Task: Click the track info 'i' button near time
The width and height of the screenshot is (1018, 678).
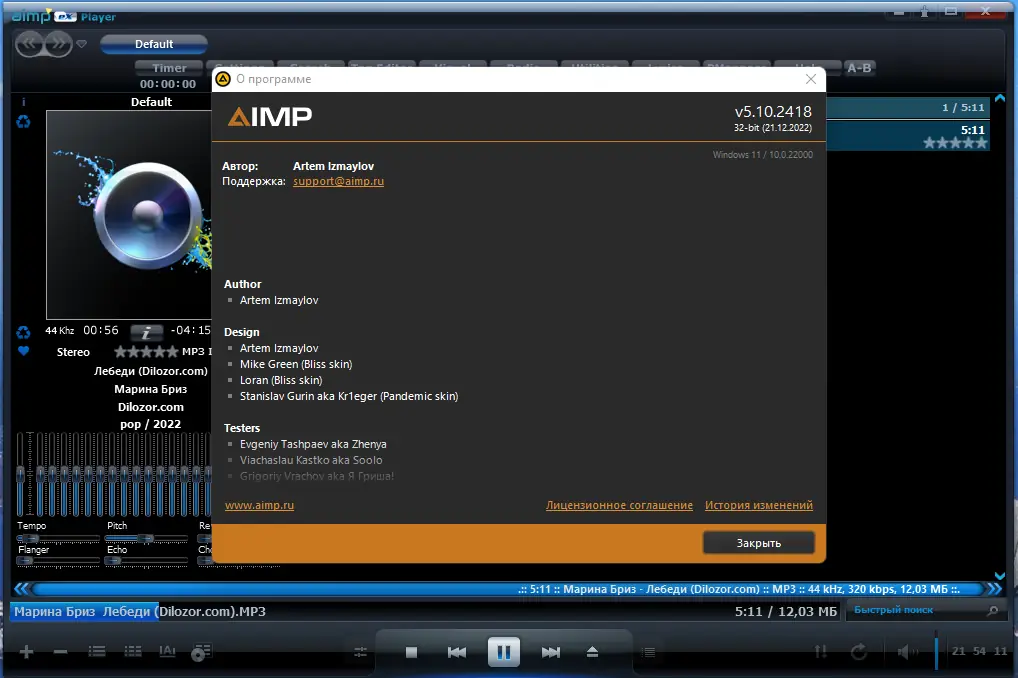Action: tap(146, 333)
